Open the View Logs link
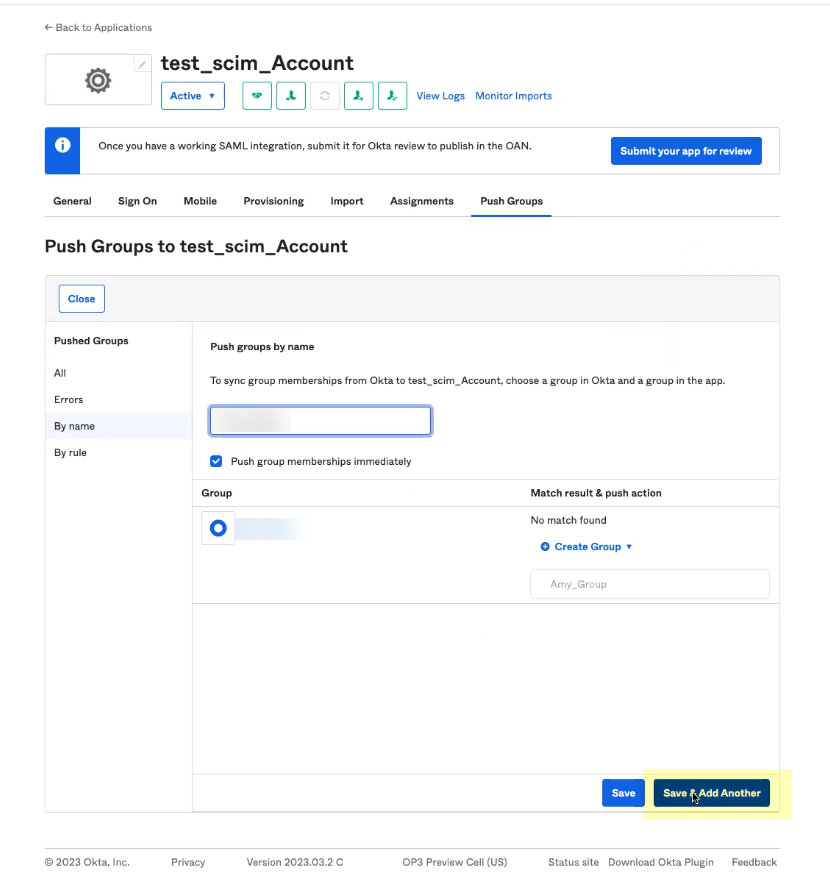830x877 pixels. click(440, 96)
